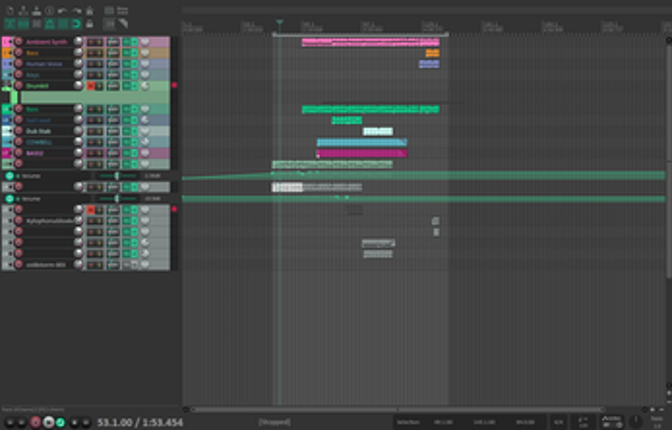Open Project Settings from the toolbar
Viewport: 672px width, 430px height.
49,10
